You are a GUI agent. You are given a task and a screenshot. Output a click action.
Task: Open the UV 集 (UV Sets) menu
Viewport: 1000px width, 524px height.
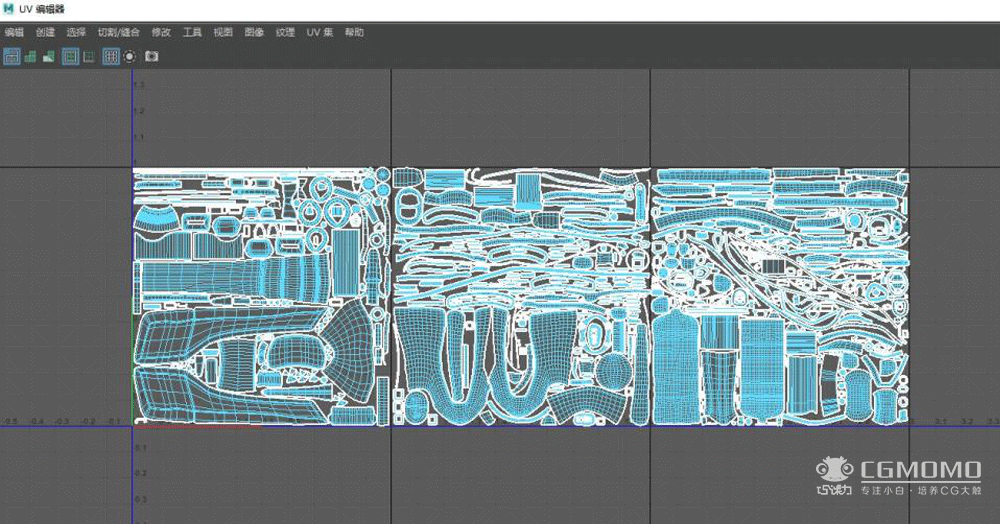pos(320,33)
